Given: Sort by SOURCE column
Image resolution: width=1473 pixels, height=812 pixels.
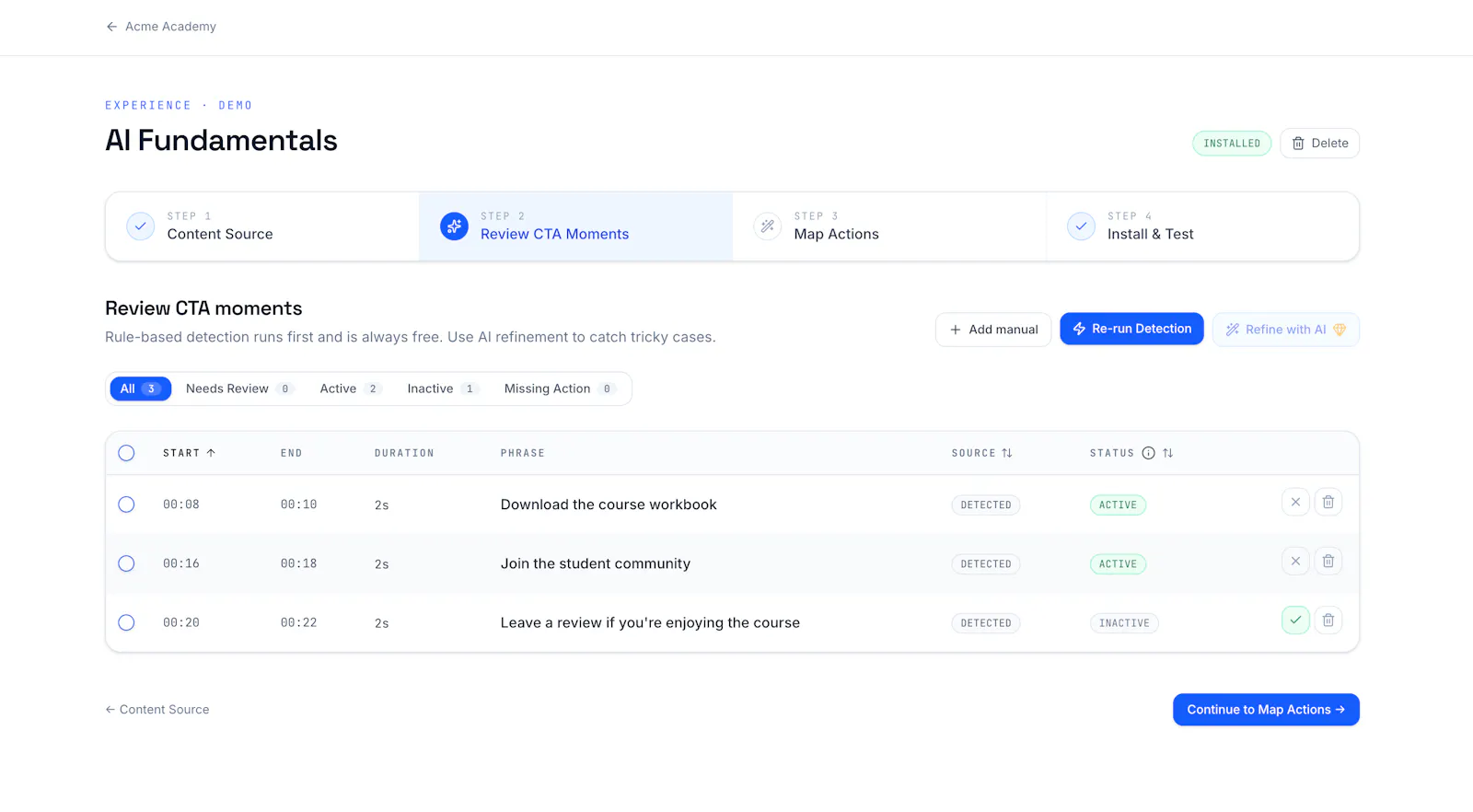Looking at the screenshot, I should coord(981,453).
